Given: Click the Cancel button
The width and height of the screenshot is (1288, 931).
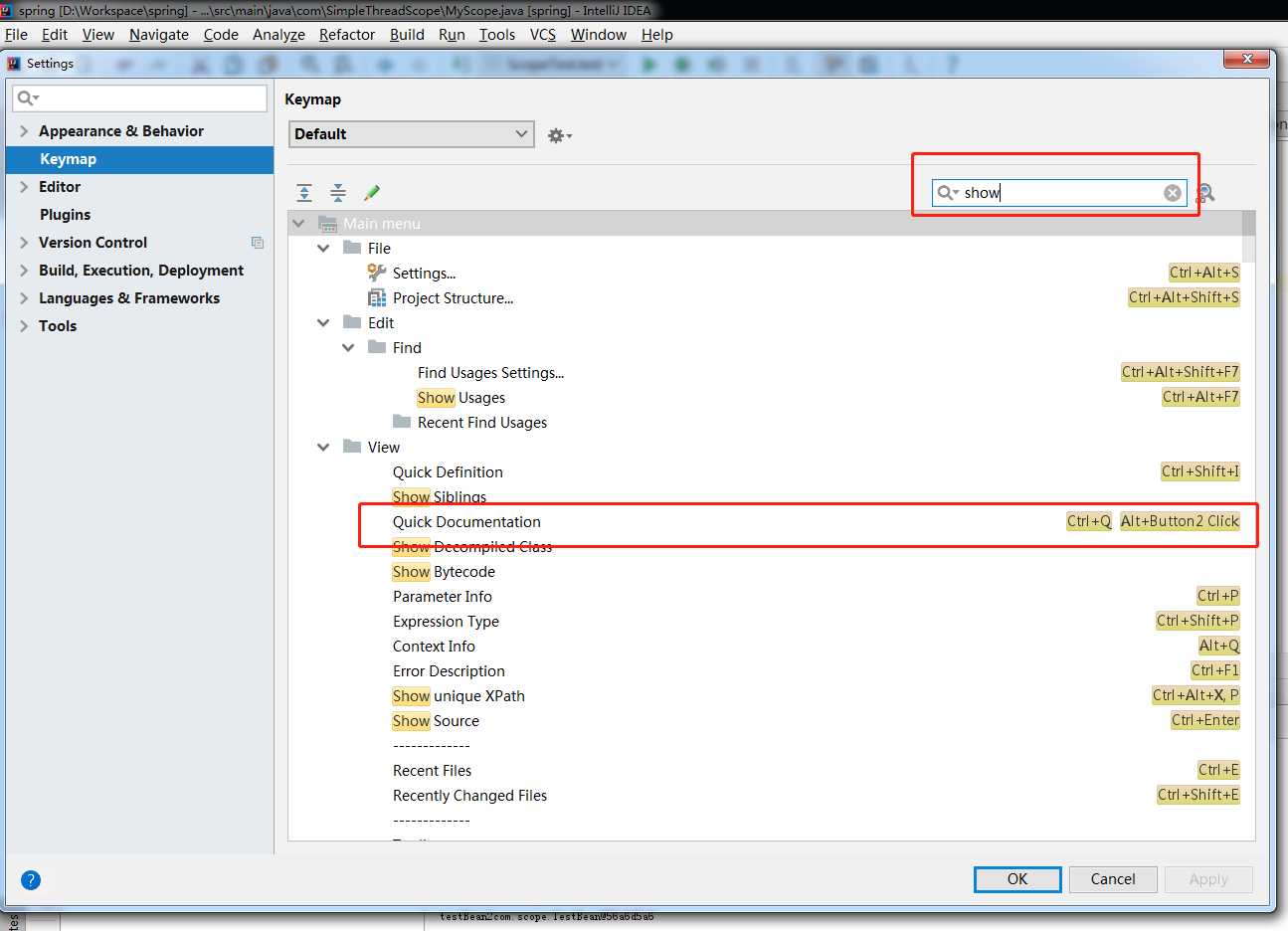Looking at the screenshot, I should click(x=1113, y=879).
